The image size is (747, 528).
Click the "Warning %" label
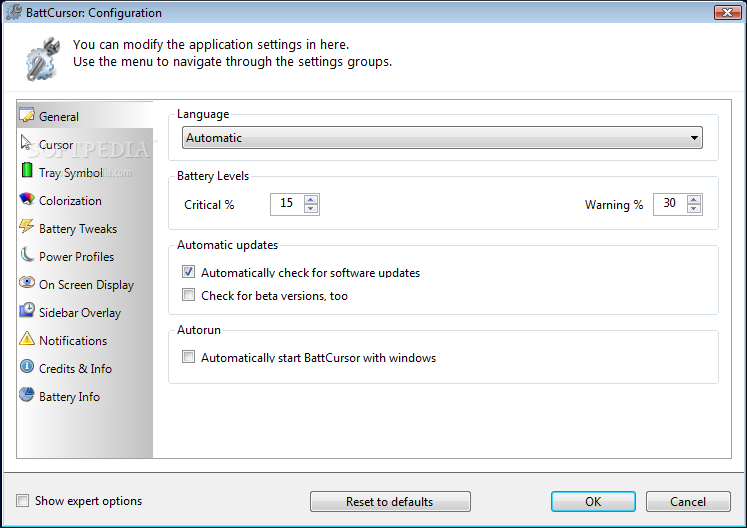[x=614, y=204]
